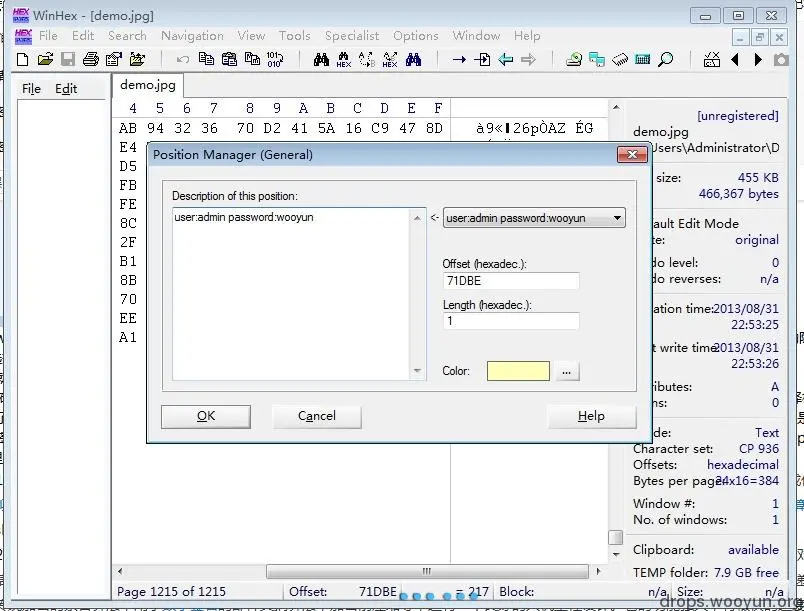Image resolution: width=804 pixels, height=611 pixels.
Task: Open the View menu
Action: [251, 35]
